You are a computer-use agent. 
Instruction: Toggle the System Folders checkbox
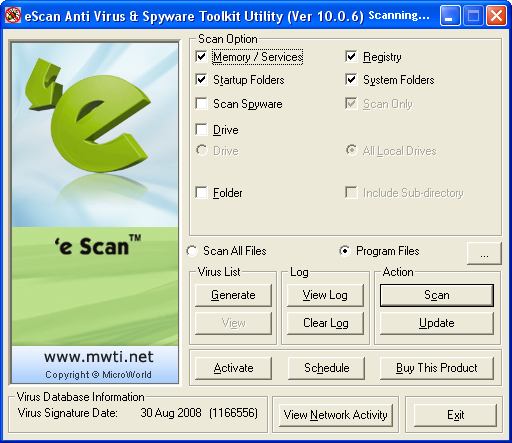(351, 79)
